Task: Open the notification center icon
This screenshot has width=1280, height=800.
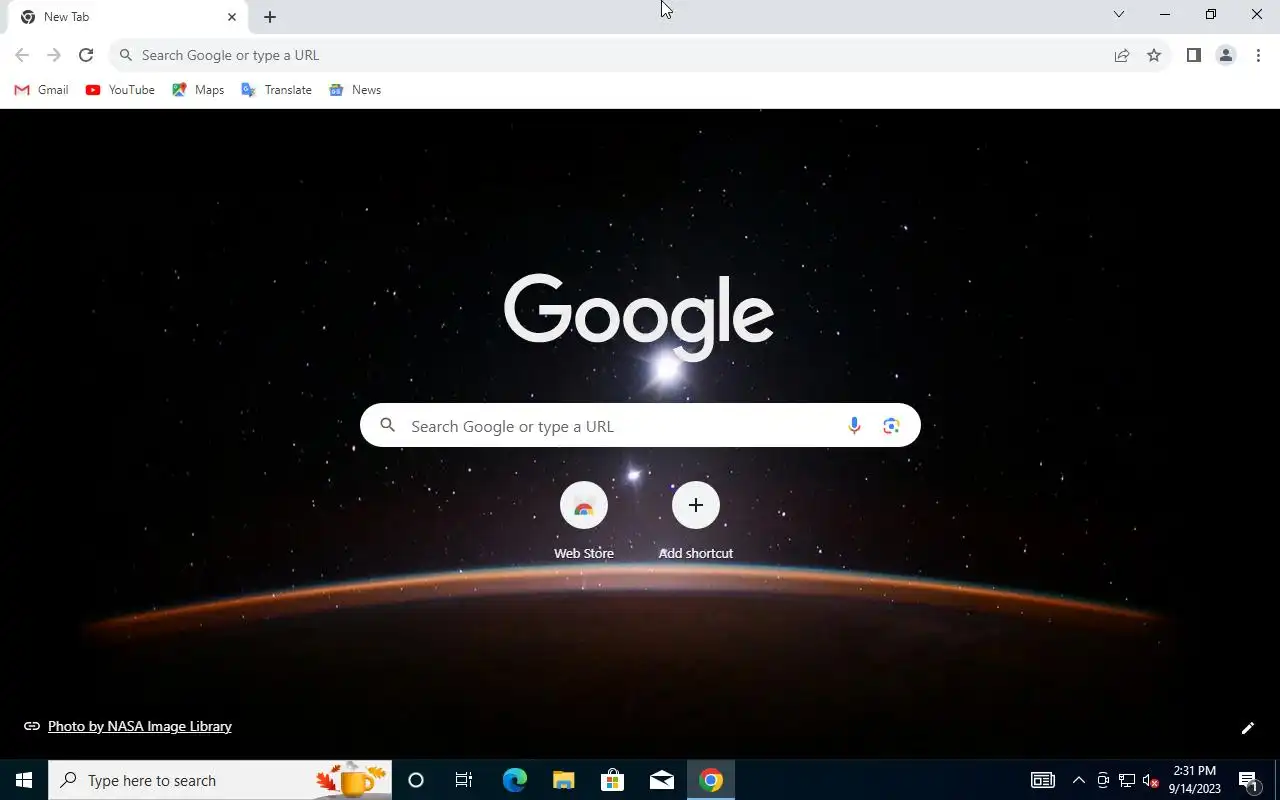Action: pos(1248,780)
